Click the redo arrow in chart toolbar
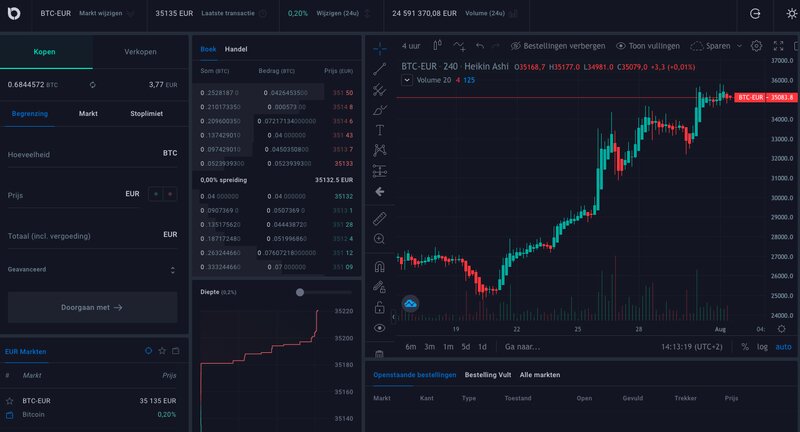Viewport: 800px width, 432px height. coord(495,46)
